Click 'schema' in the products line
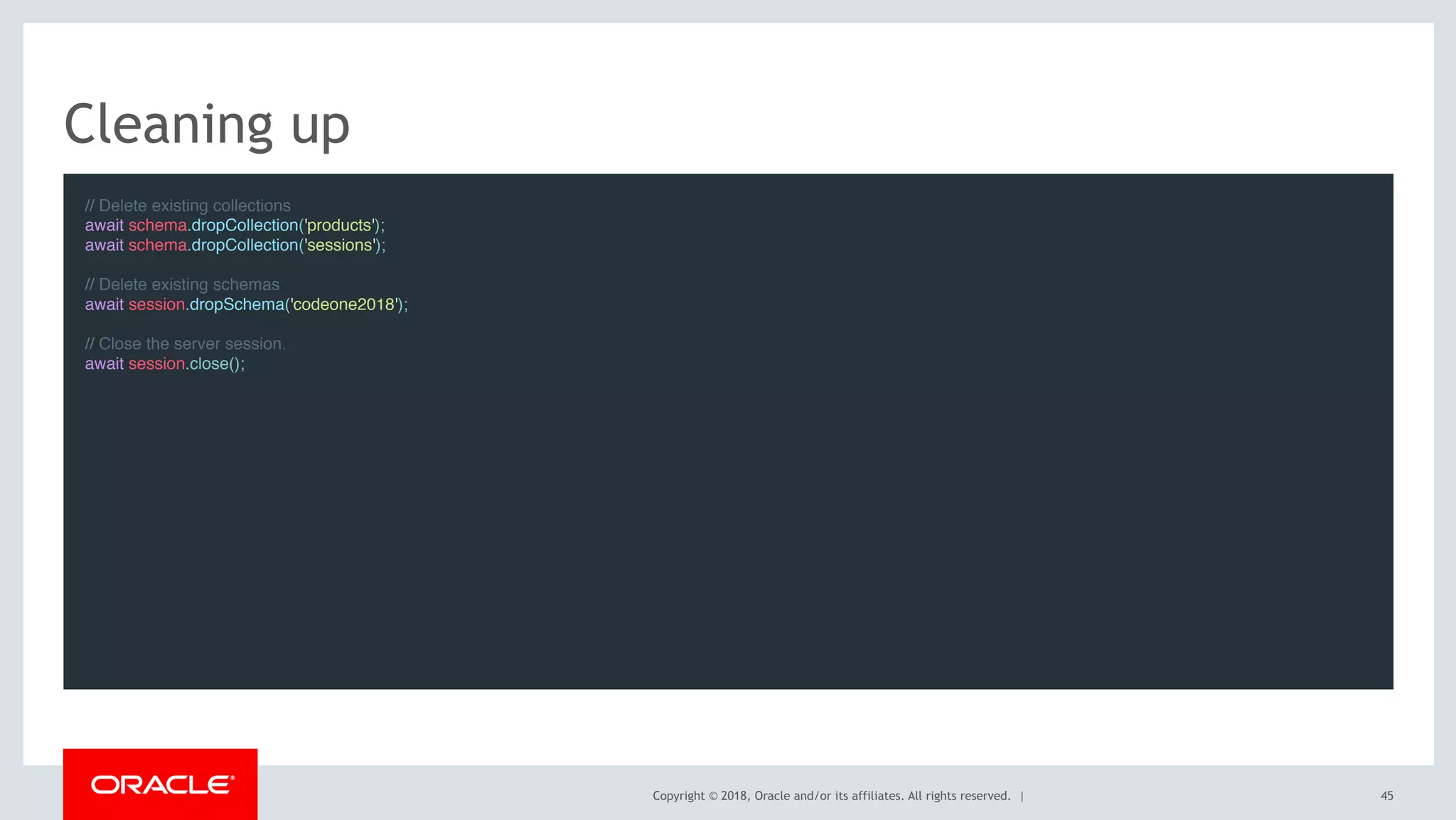The height and width of the screenshot is (820, 1456). pos(157,225)
